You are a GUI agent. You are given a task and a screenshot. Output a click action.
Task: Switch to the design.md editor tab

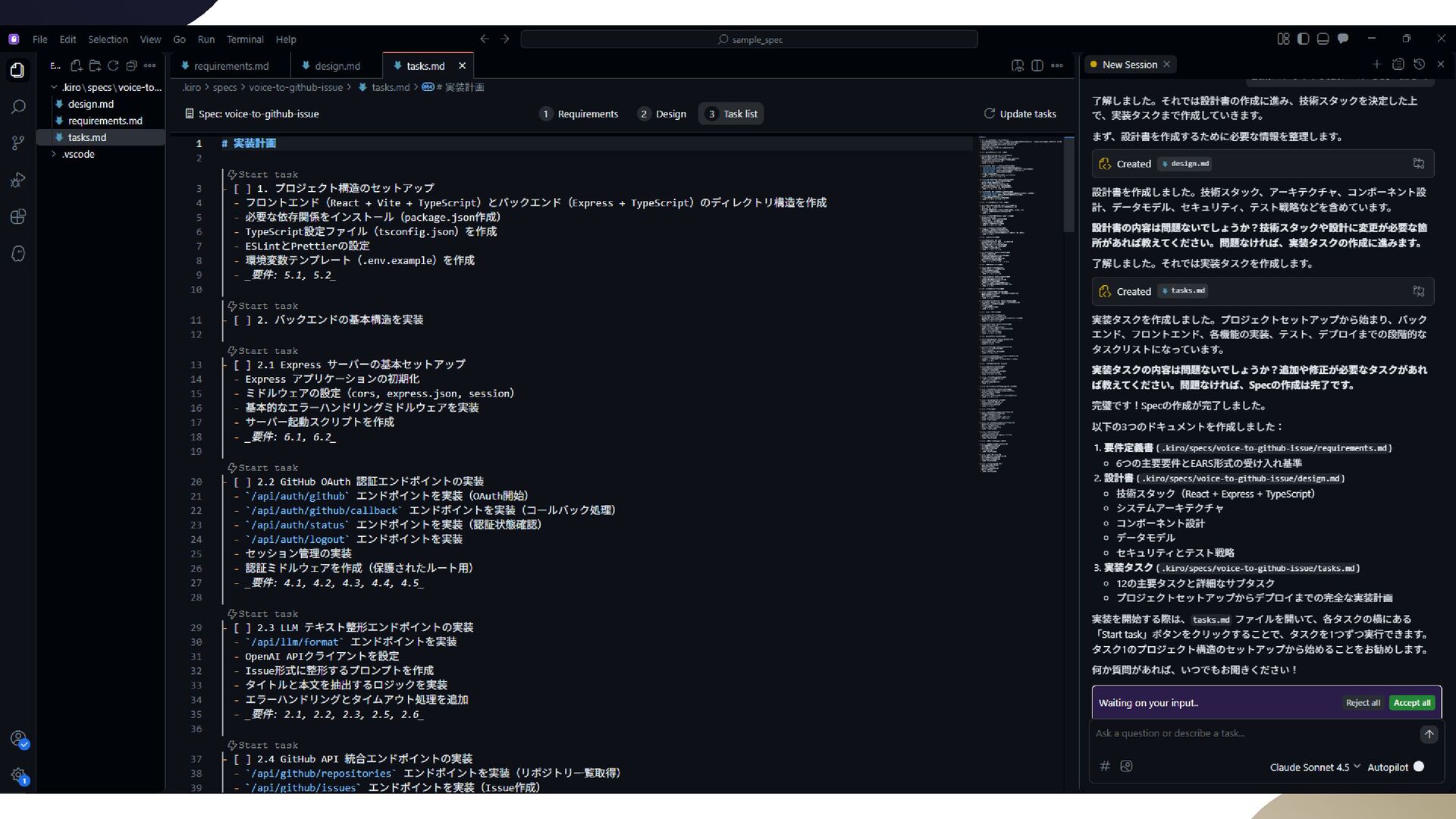point(337,66)
